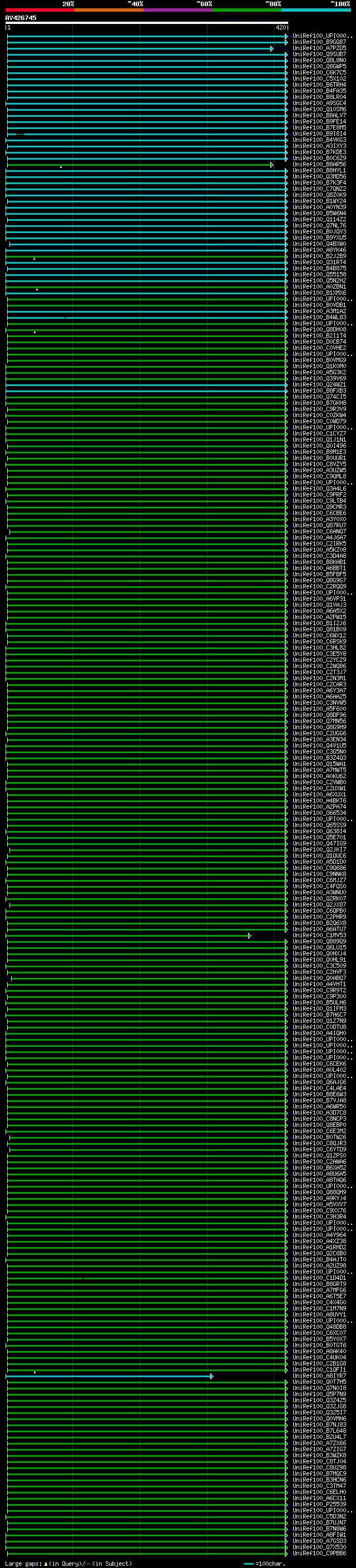The height and width of the screenshot is (1568, 356).
Task: Select hit label UniRef100_Q10SM6
Action: (x=319, y=109)
